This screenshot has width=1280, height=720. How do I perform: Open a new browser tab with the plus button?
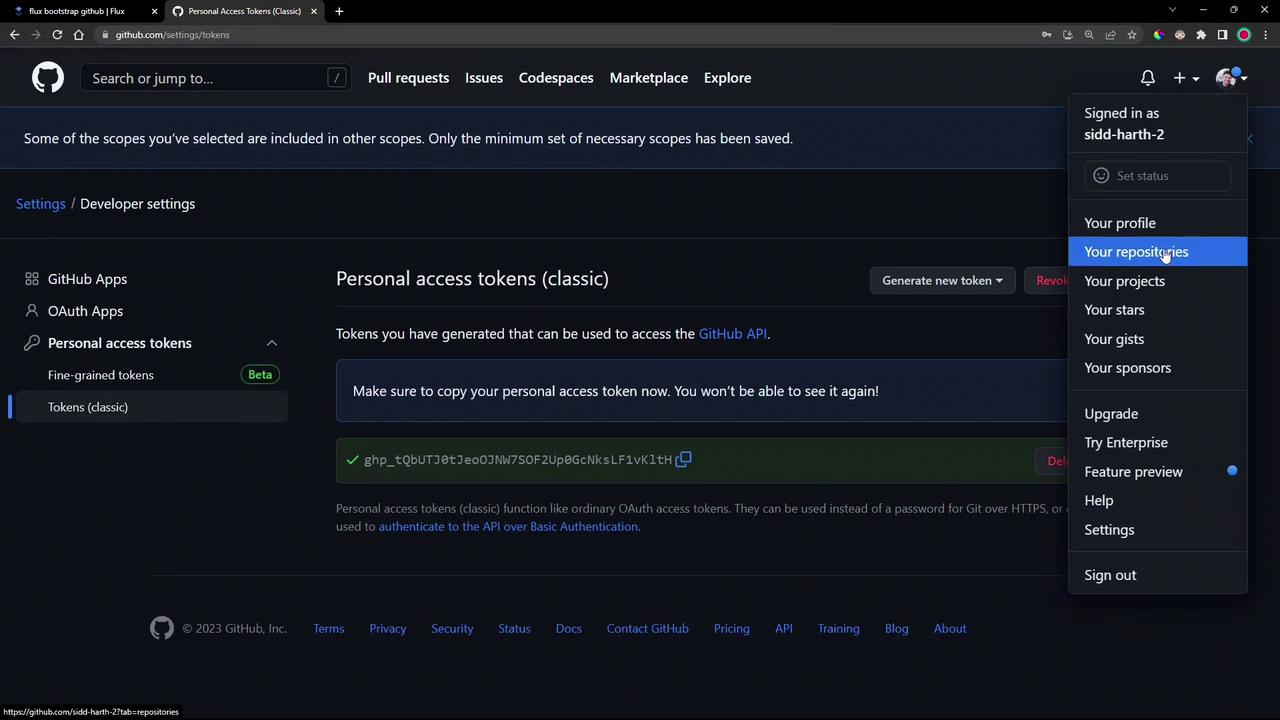coord(339,11)
